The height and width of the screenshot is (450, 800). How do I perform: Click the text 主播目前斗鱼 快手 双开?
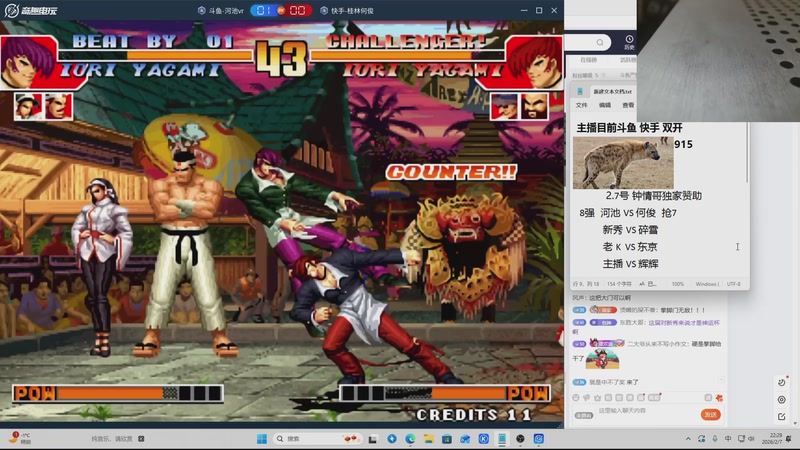pyautogui.click(x=629, y=128)
